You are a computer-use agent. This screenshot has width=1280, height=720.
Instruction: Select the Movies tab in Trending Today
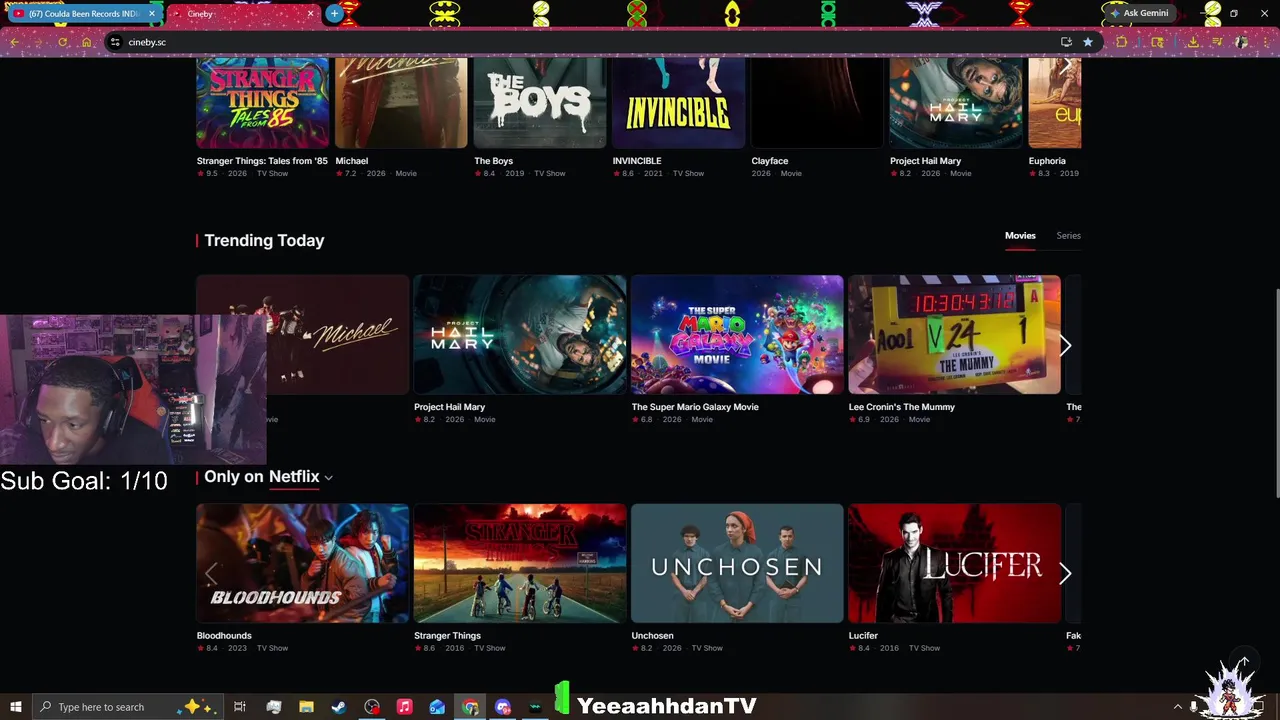coord(1020,236)
